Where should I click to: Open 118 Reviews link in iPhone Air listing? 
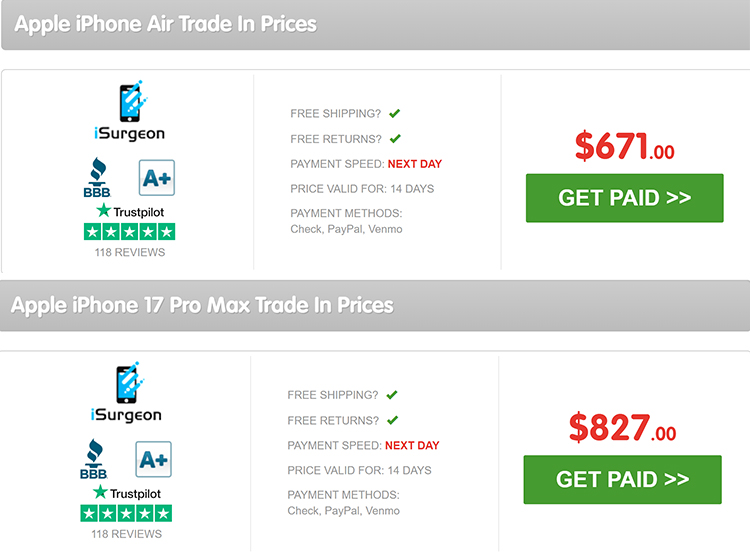[128, 252]
